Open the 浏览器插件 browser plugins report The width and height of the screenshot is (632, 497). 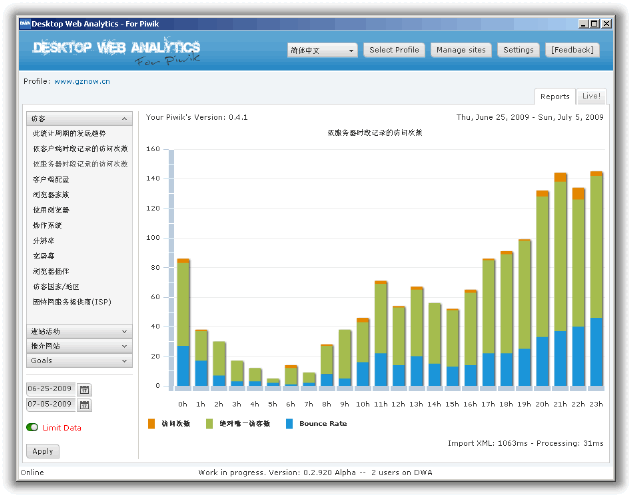[51, 271]
